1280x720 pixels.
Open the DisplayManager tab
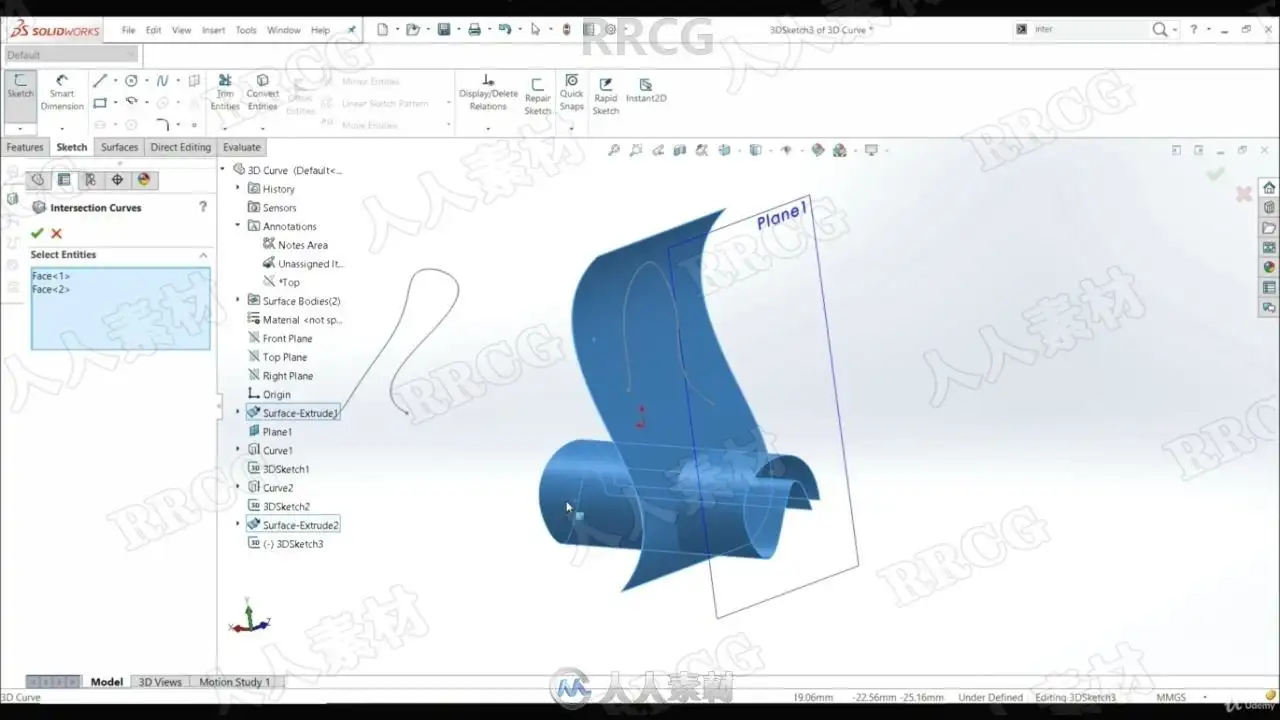[143, 180]
